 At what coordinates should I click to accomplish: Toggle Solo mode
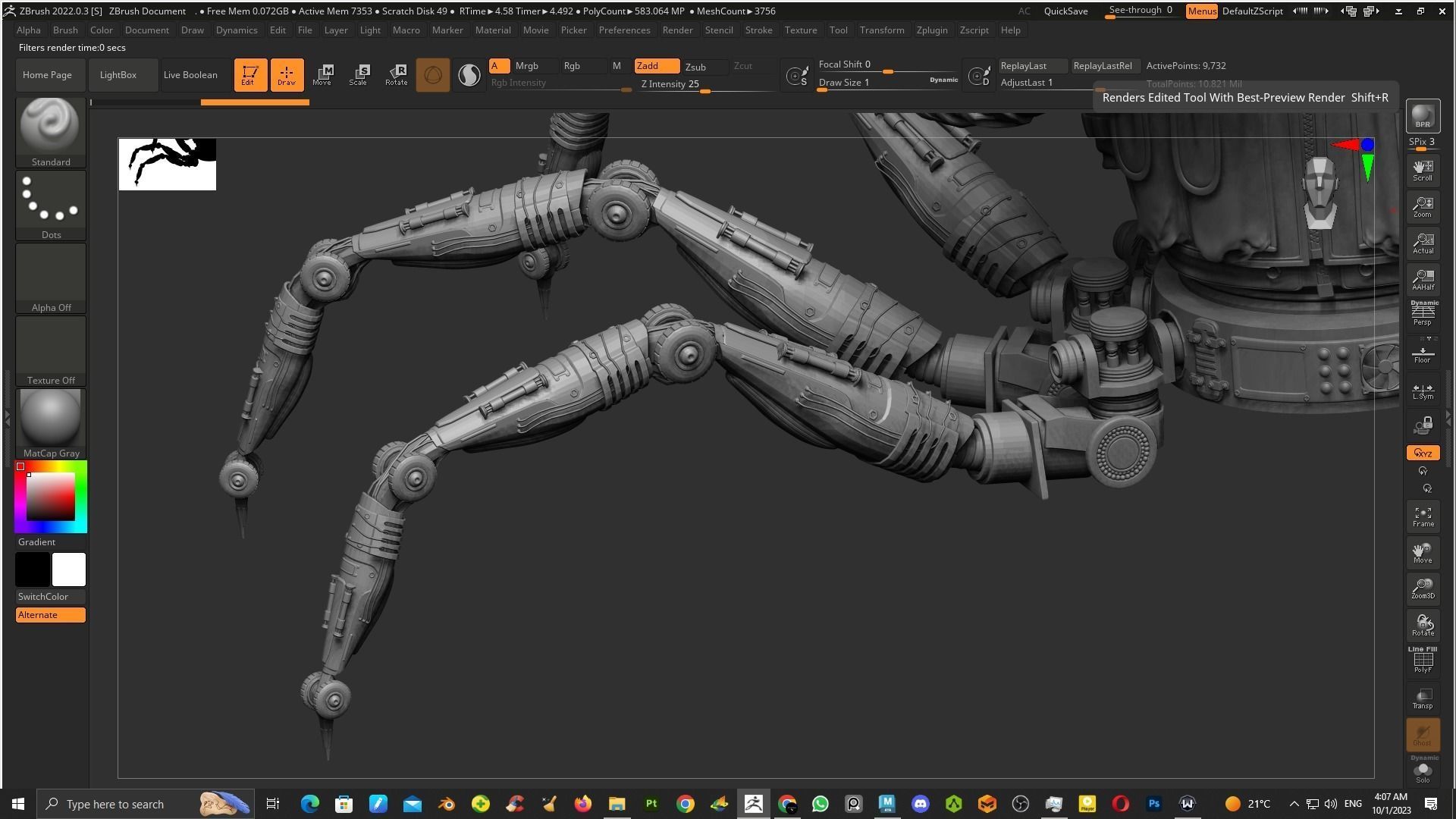tap(1423, 770)
